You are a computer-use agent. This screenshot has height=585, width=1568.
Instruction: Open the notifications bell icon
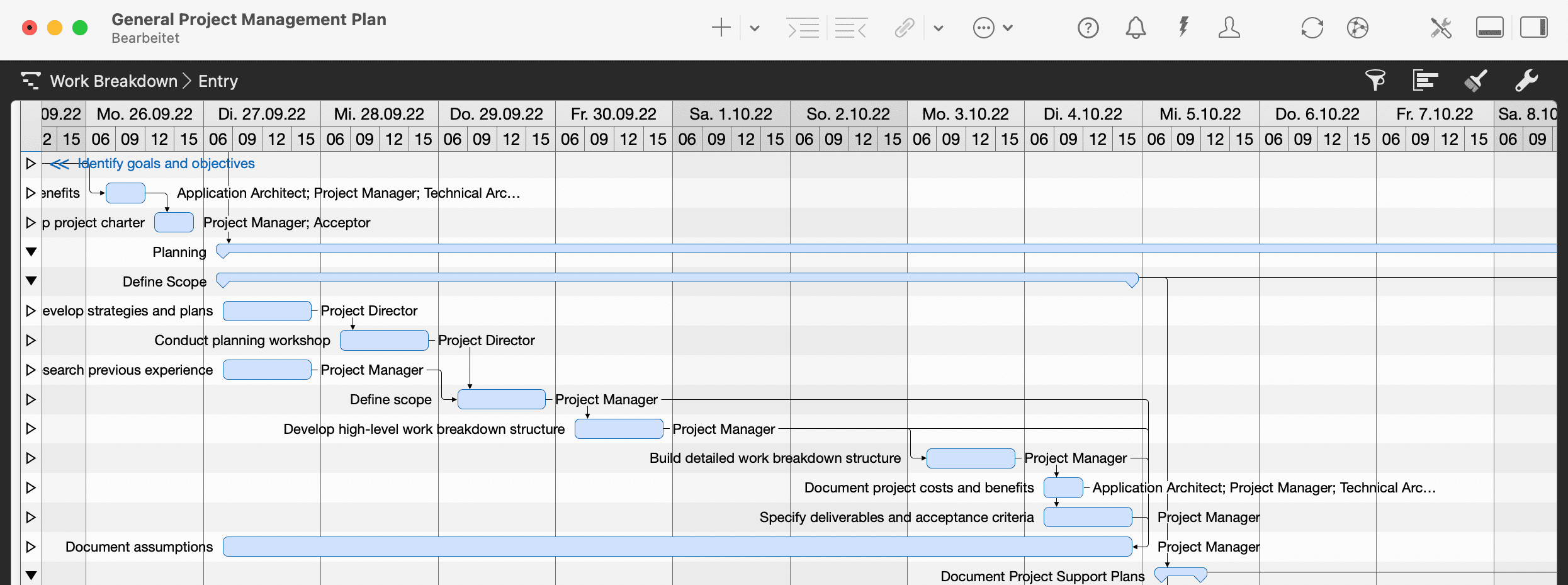tap(1135, 28)
